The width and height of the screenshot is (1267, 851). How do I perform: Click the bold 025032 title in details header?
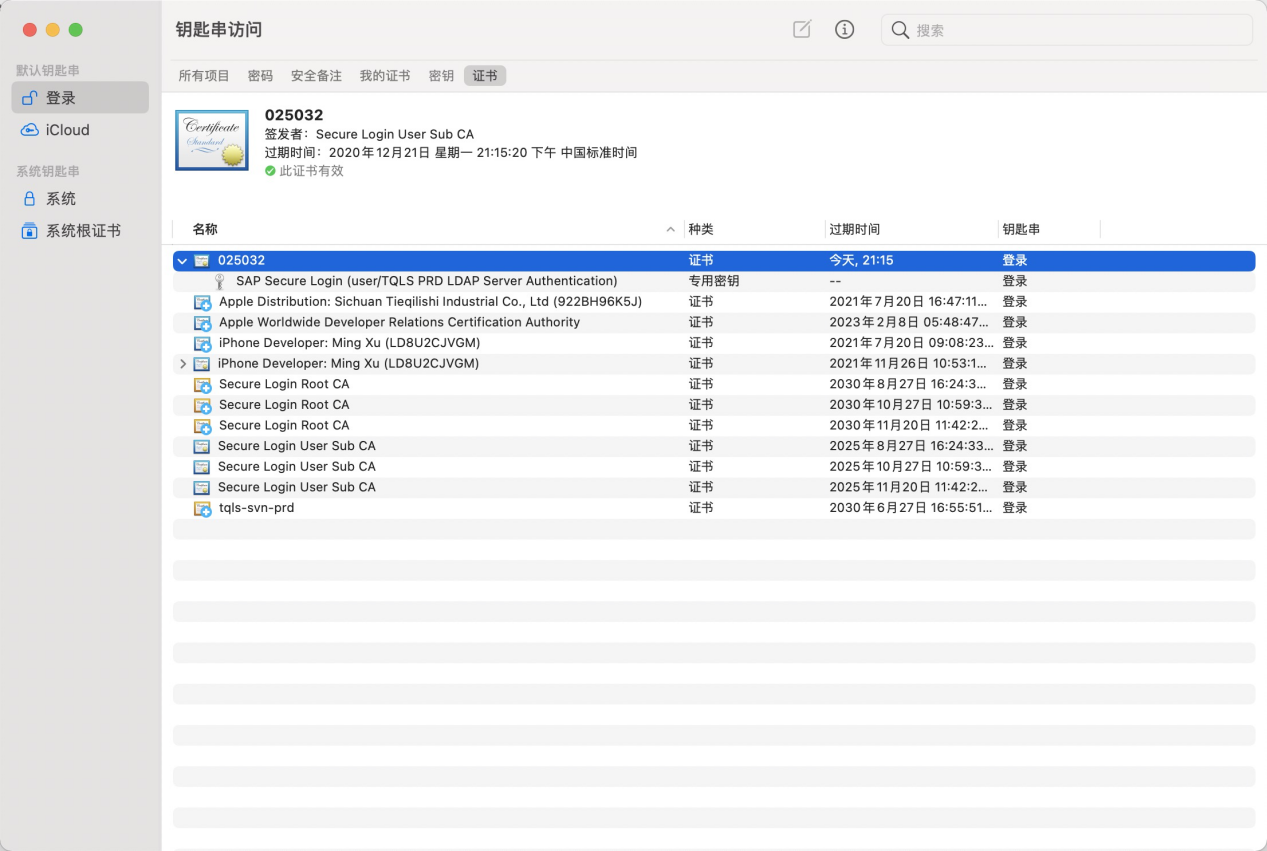[x=294, y=115]
